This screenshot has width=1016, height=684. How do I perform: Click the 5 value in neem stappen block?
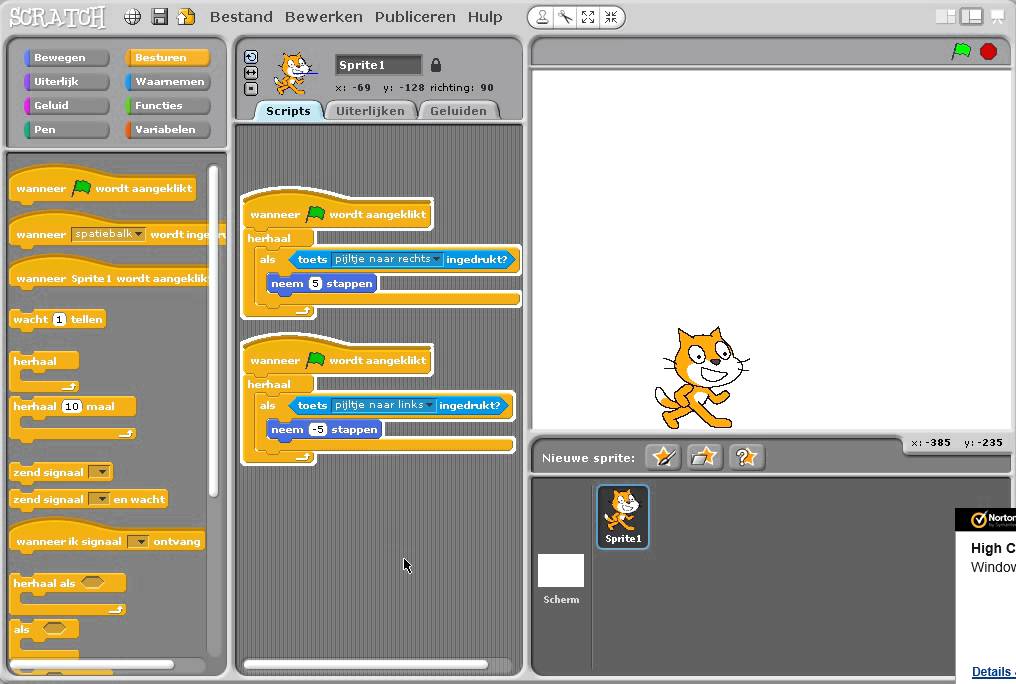[315, 283]
